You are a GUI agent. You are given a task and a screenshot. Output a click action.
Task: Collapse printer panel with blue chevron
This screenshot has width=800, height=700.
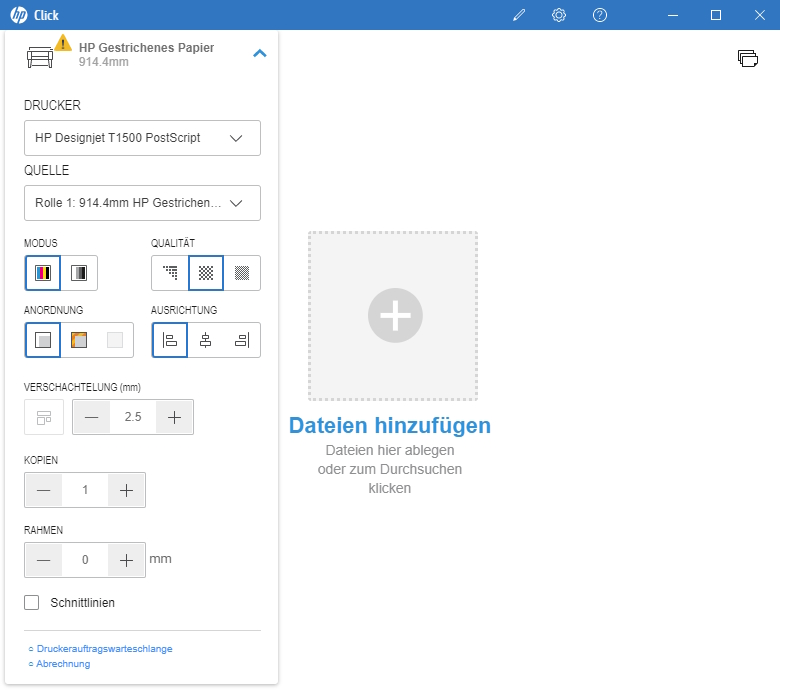click(x=260, y=53)
